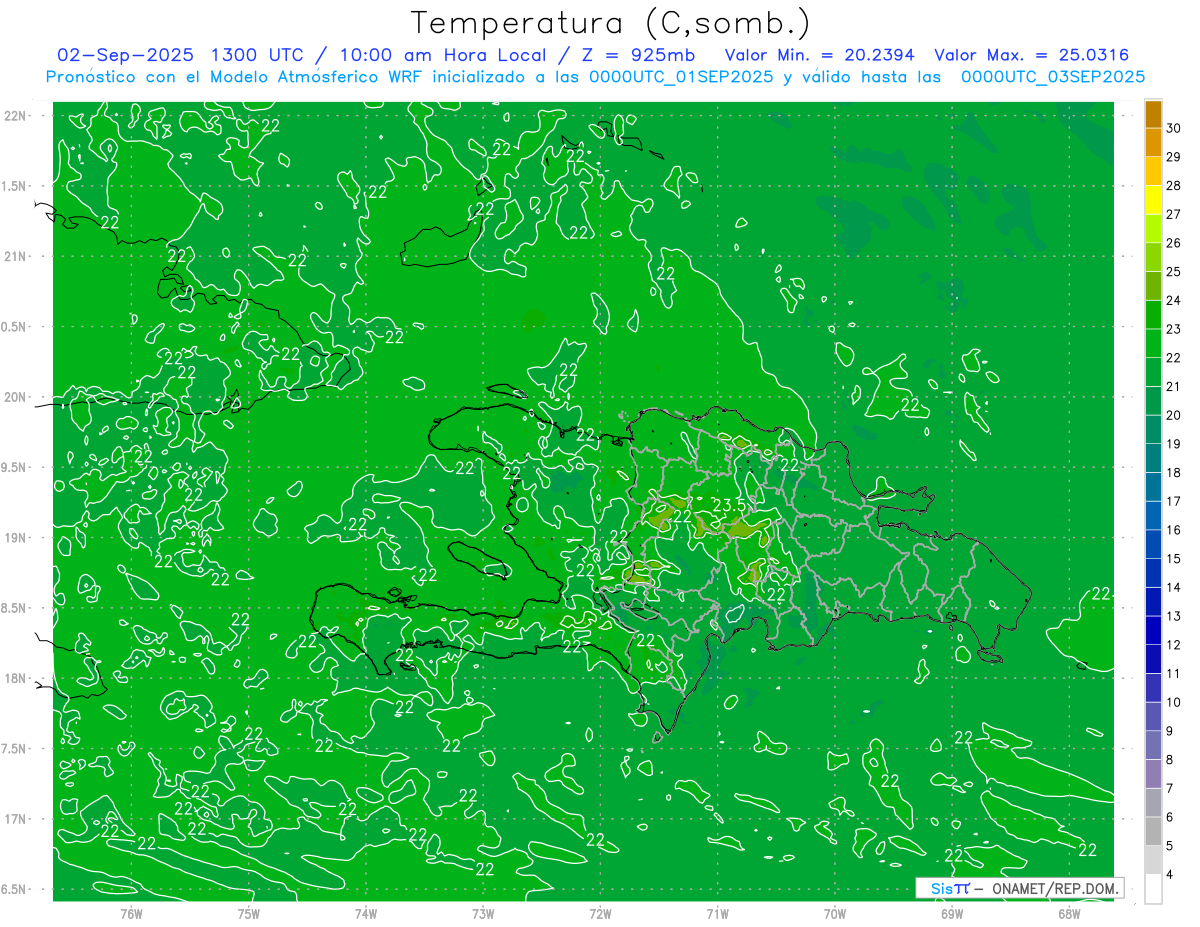Click "Valor Max. = 25.0316" text
1200x927 pixels.
tap(1031, 55)
